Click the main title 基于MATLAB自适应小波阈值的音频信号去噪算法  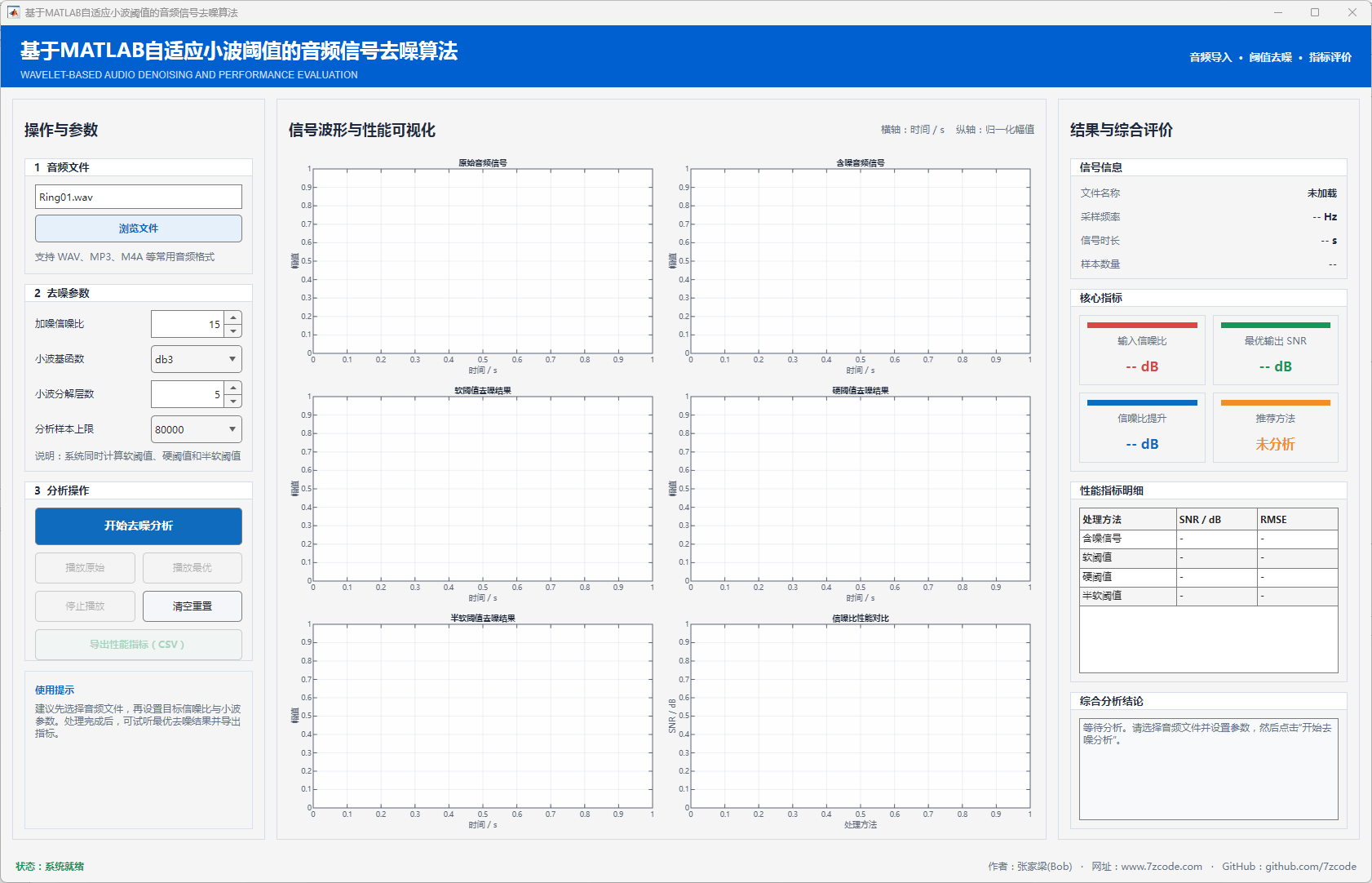tap(239, 51)
